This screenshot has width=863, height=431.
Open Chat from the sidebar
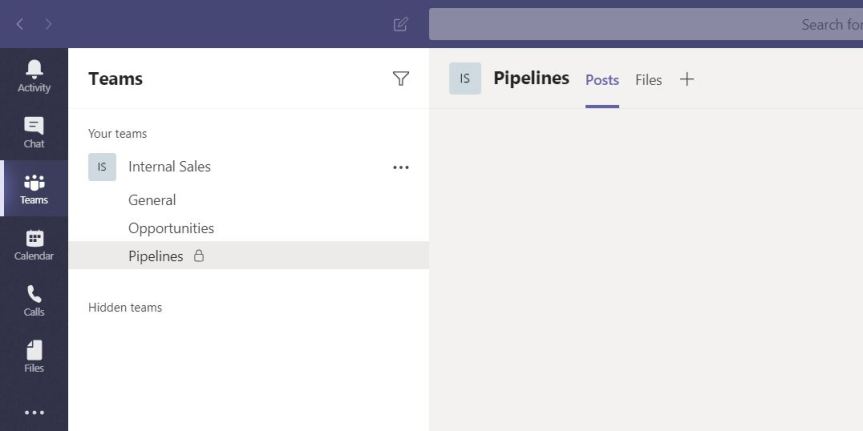[34, 131]
